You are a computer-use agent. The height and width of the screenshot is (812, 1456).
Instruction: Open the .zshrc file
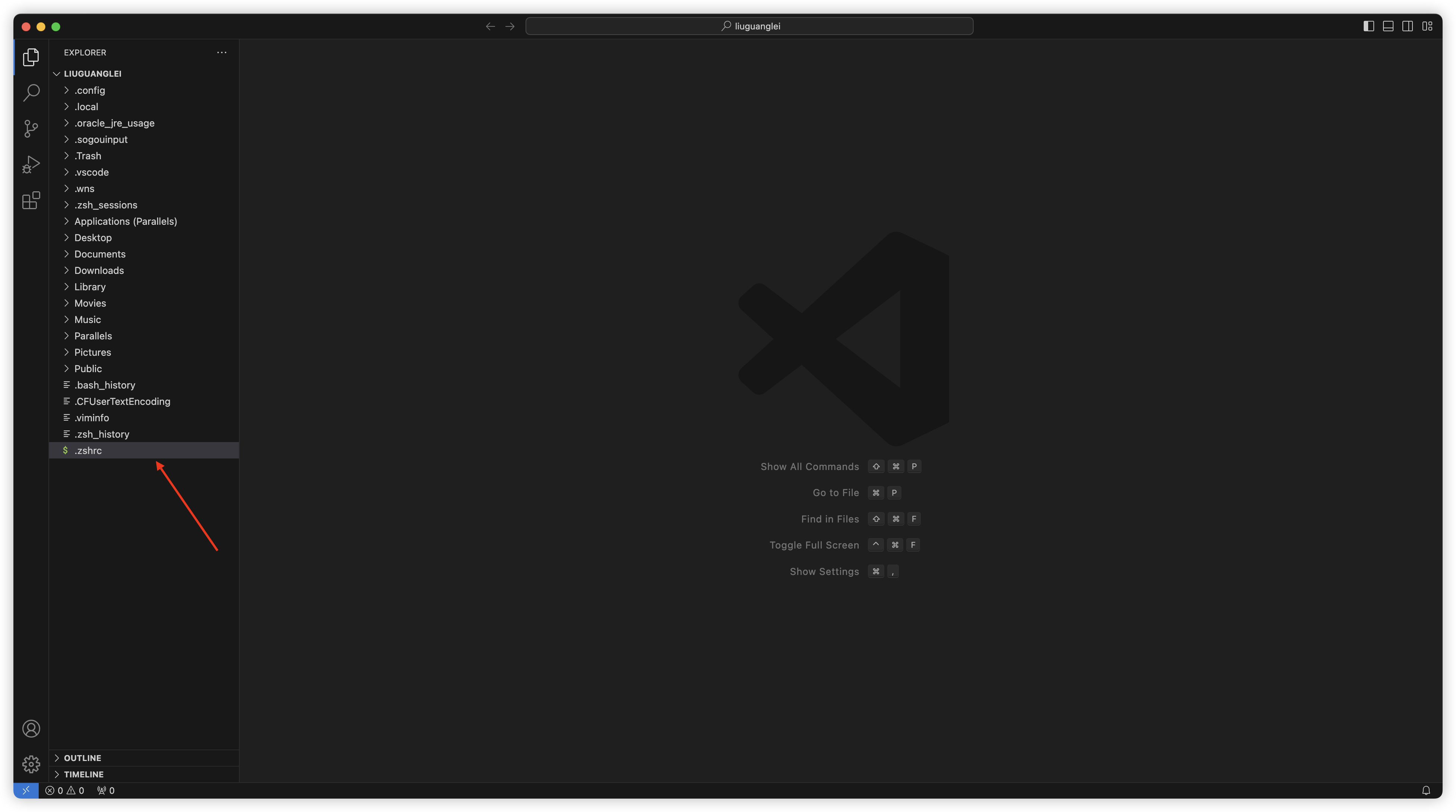pos(88,450)
